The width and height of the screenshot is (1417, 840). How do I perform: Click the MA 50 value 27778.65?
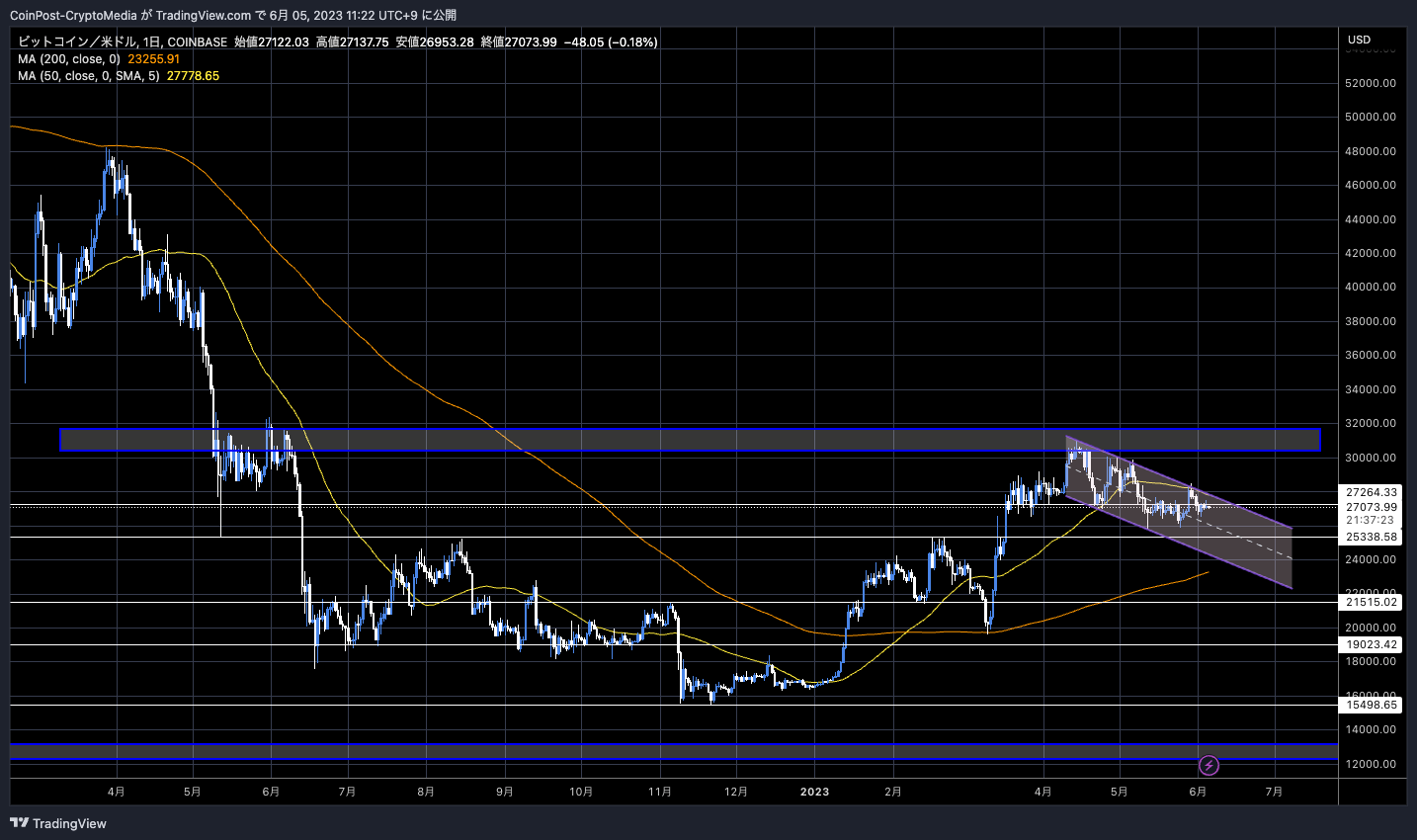[x=194, y=75]
